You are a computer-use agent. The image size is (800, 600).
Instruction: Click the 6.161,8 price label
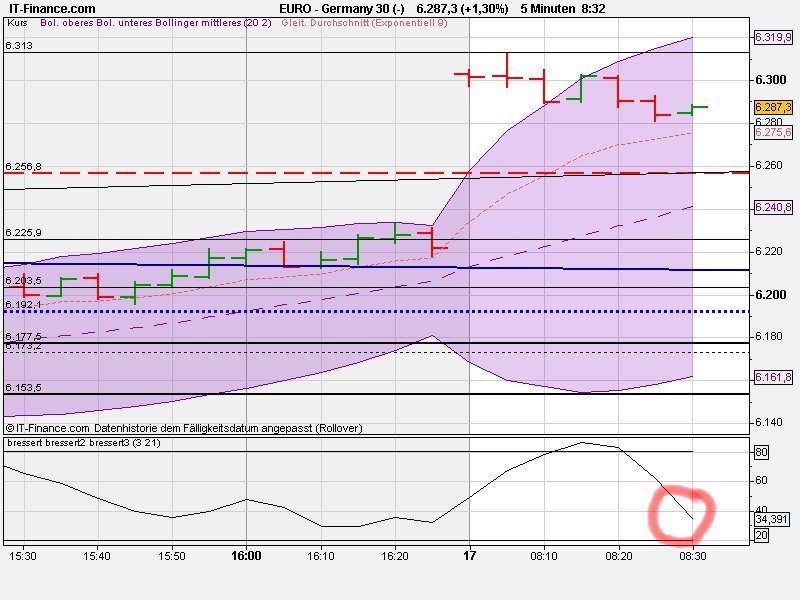pos(771,377)
